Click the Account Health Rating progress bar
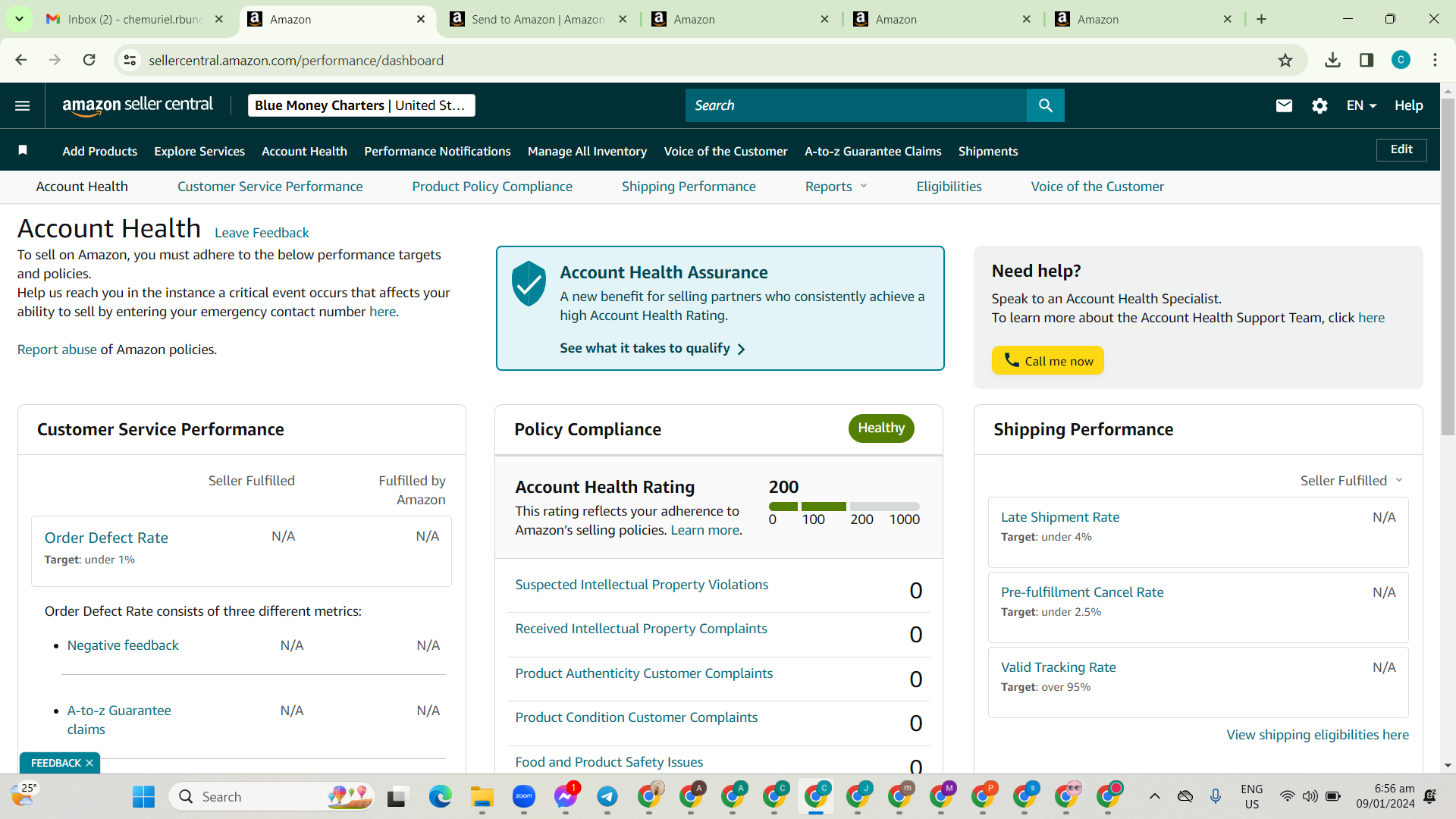The height and width of the screenshot is (819, 1456). click(x=844, y=507)
